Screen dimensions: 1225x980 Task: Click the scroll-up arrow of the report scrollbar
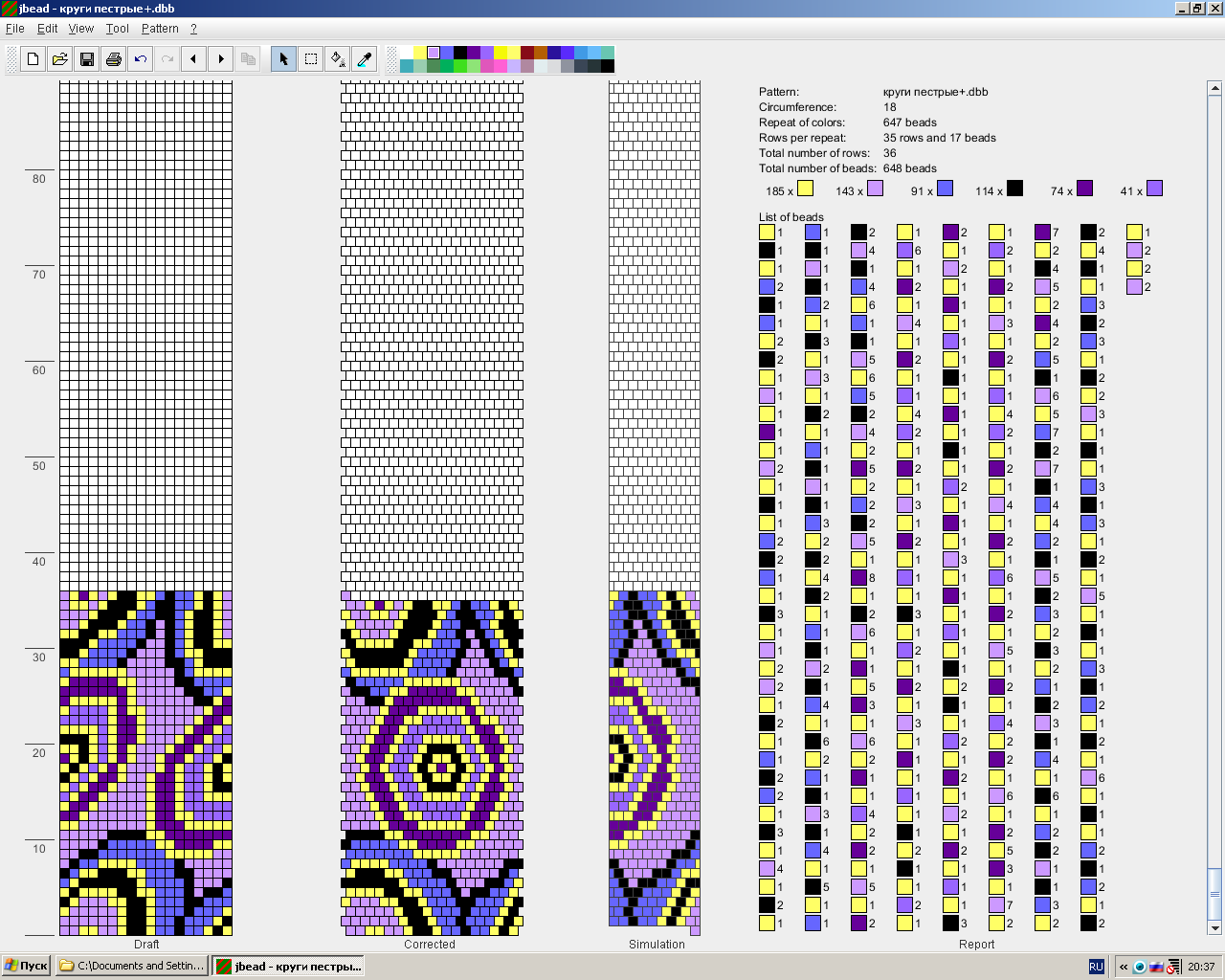click(x=1215, y=89)
